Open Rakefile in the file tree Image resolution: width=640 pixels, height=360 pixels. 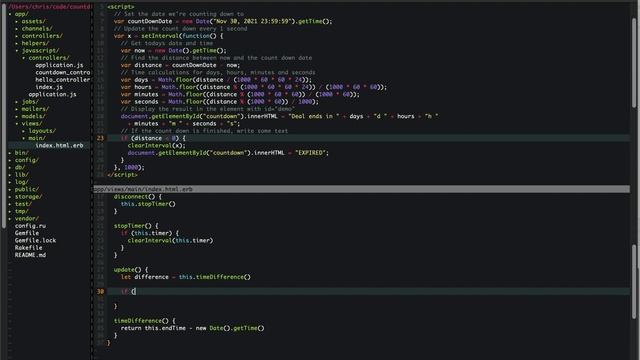pos(28,248)
